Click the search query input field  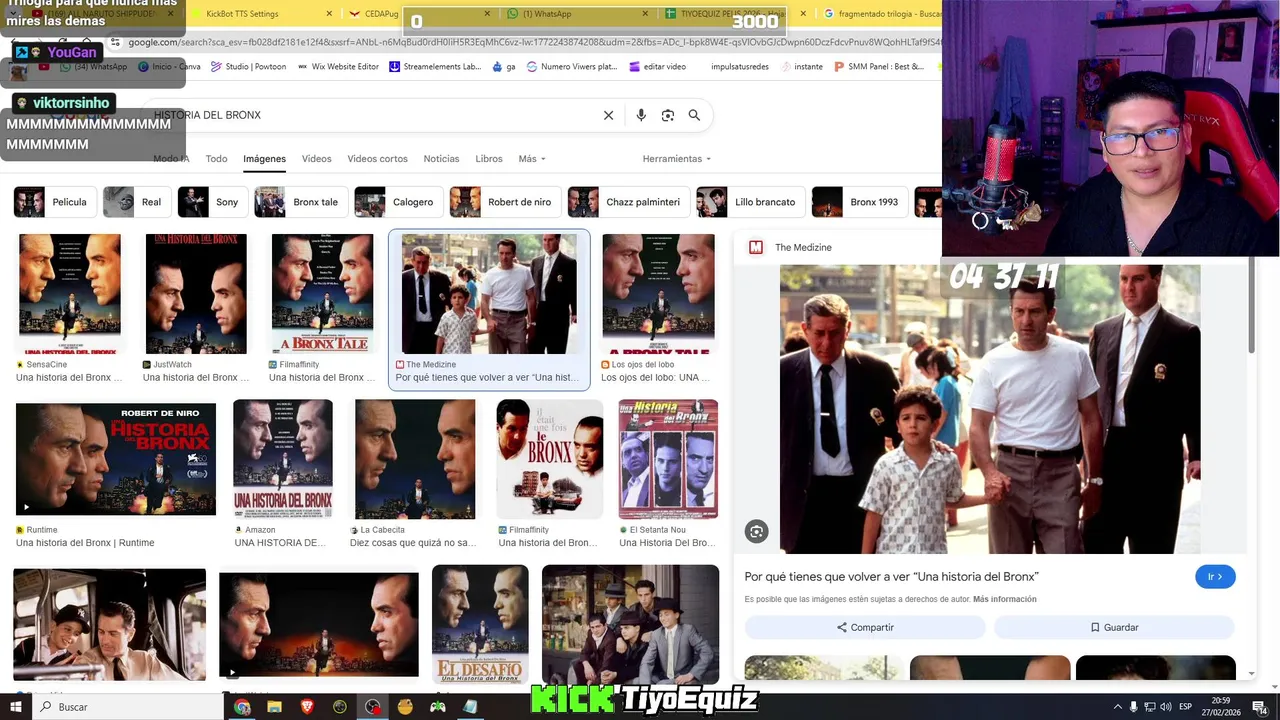point(375,115)
